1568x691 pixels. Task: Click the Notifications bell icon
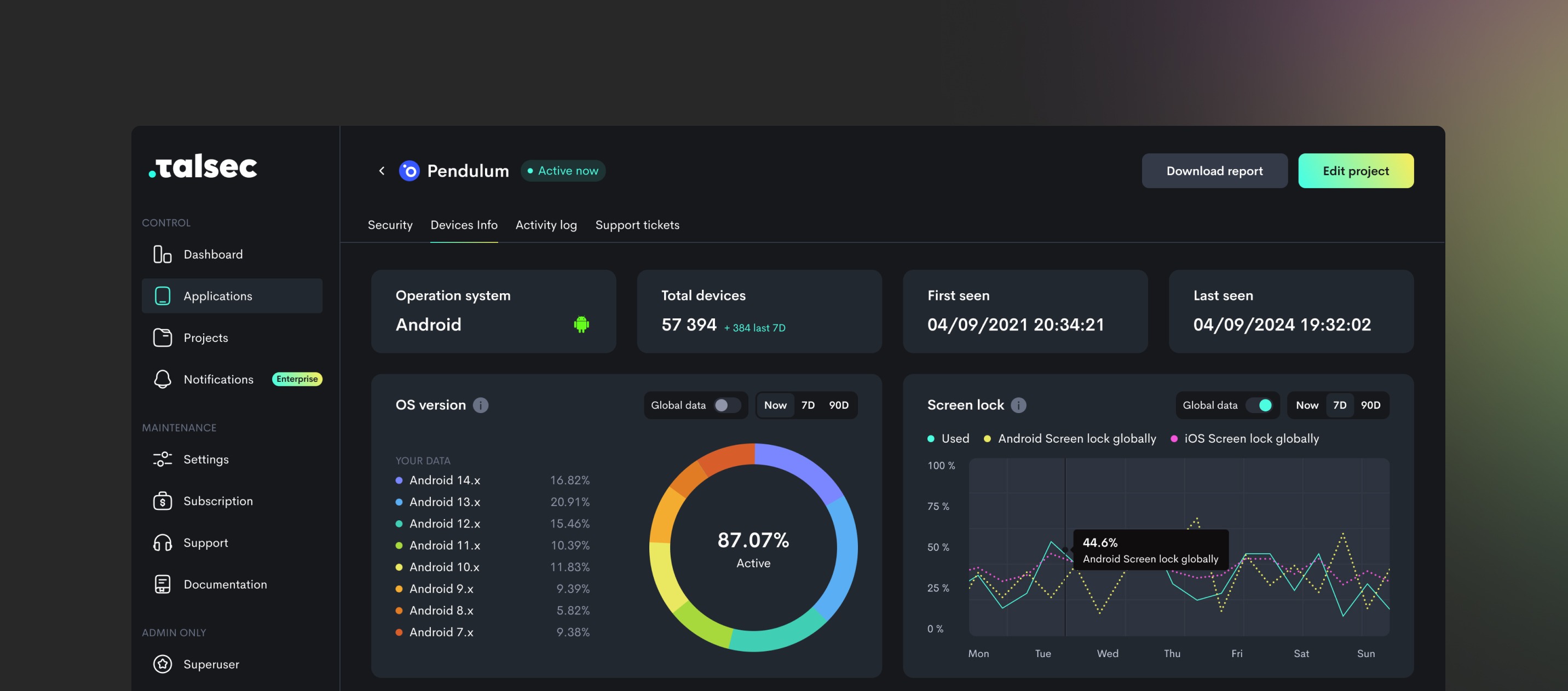[162, 379]
